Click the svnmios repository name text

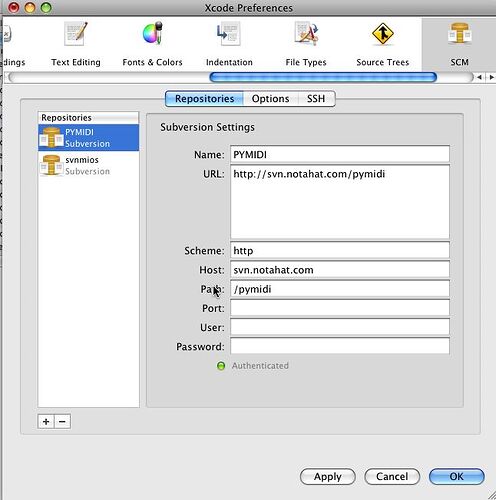tap(82, 160)
